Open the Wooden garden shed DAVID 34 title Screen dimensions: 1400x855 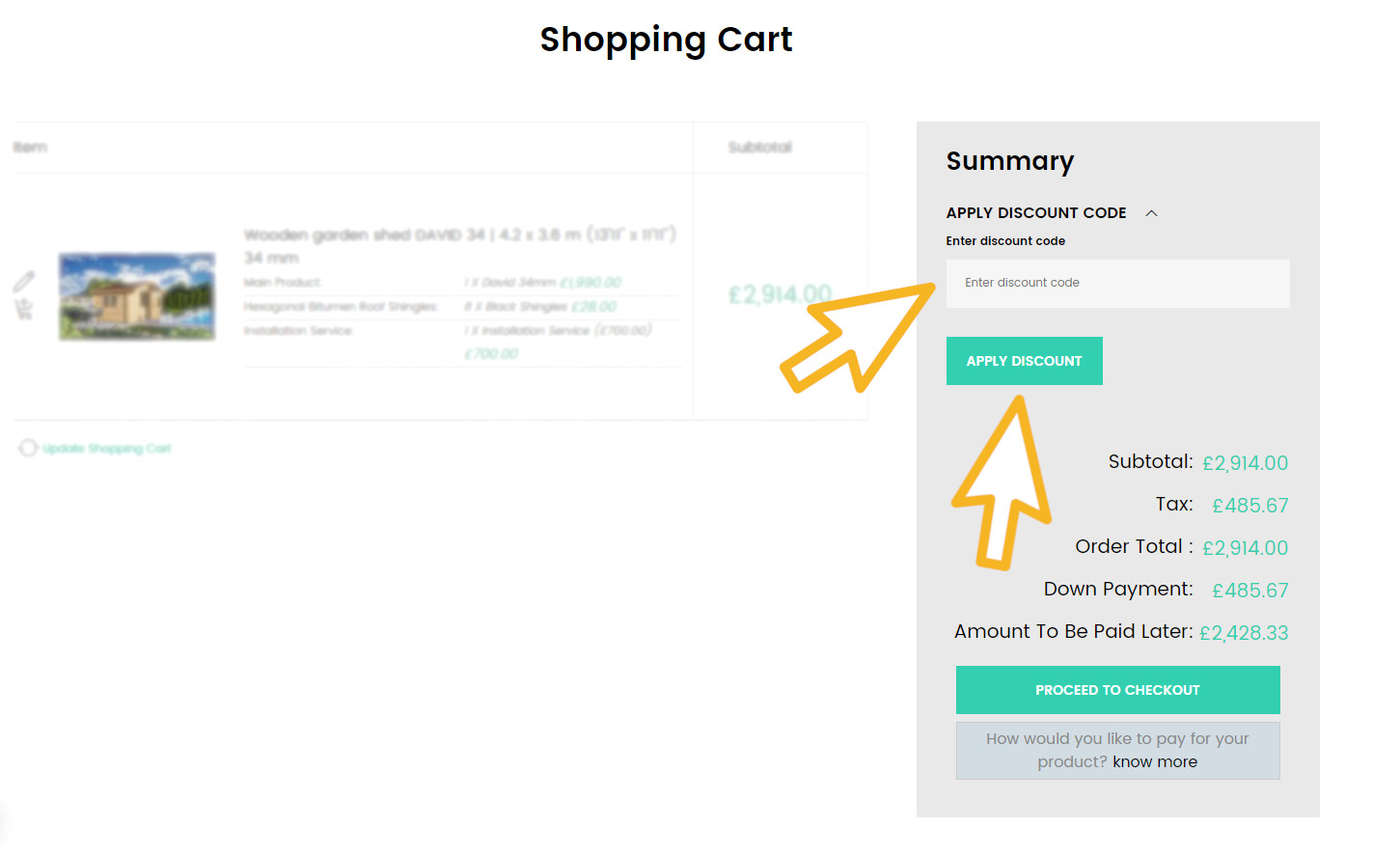[459, 235]
